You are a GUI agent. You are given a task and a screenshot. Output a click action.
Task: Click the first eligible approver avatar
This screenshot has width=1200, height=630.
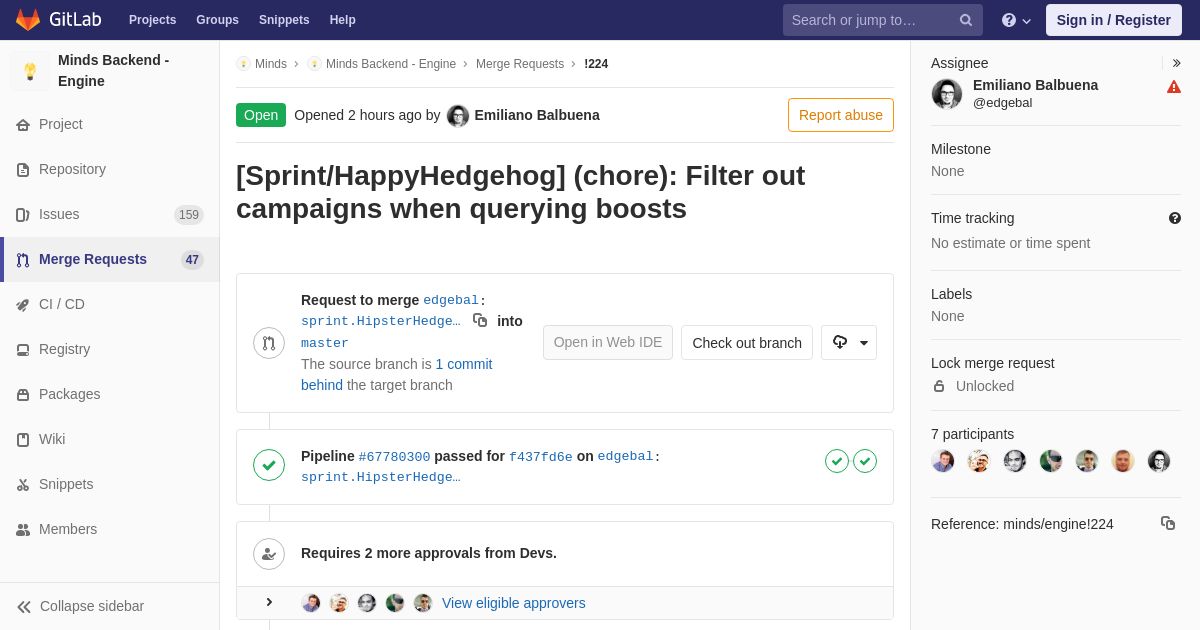tap(311, 603)
